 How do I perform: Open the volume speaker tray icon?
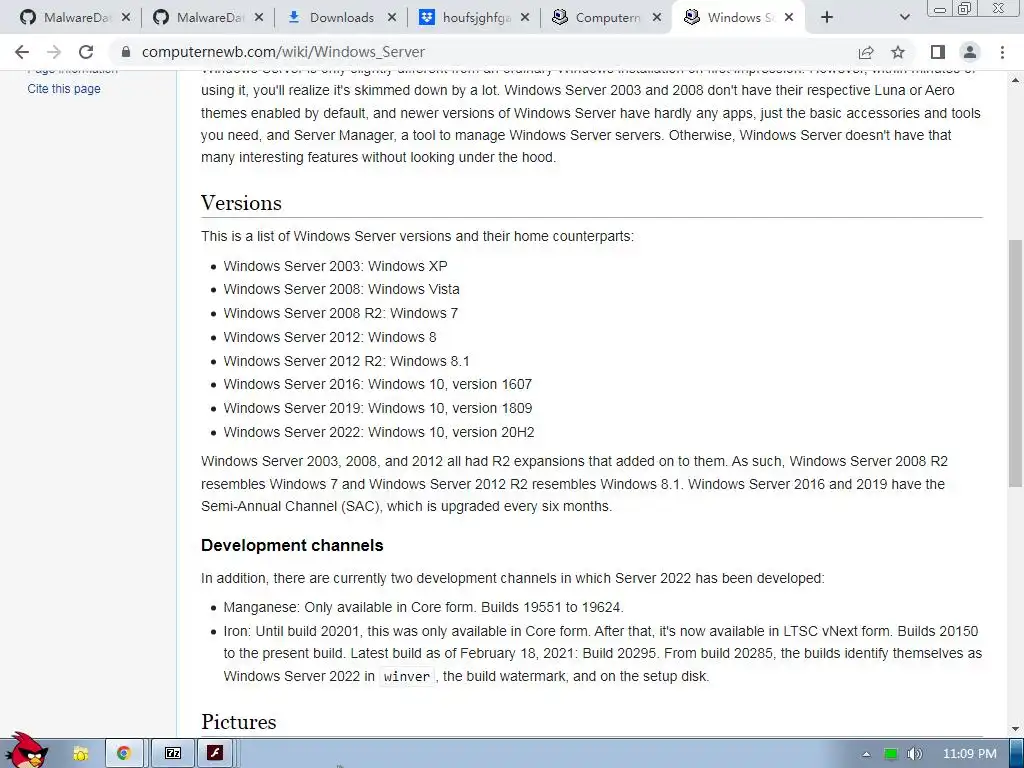pyautogui.click(x=914, y=754)
